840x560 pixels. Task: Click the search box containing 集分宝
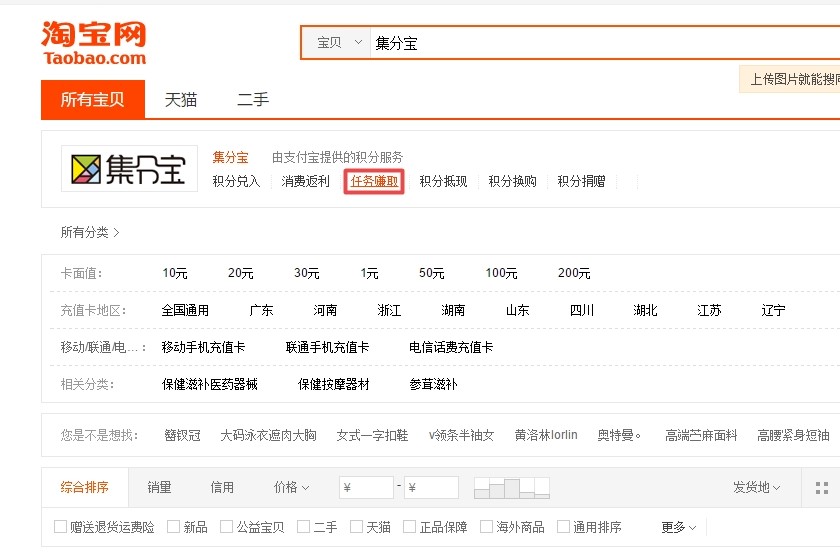click(605, 43)
